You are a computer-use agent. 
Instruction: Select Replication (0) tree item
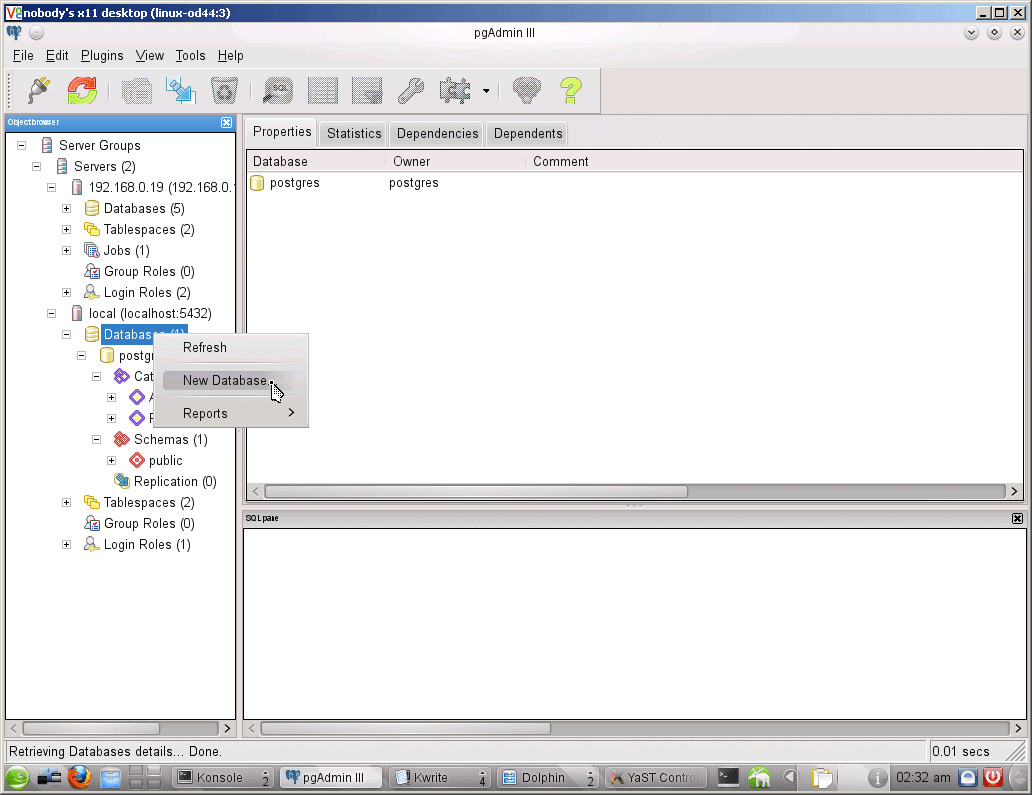[x=165, y=482]
